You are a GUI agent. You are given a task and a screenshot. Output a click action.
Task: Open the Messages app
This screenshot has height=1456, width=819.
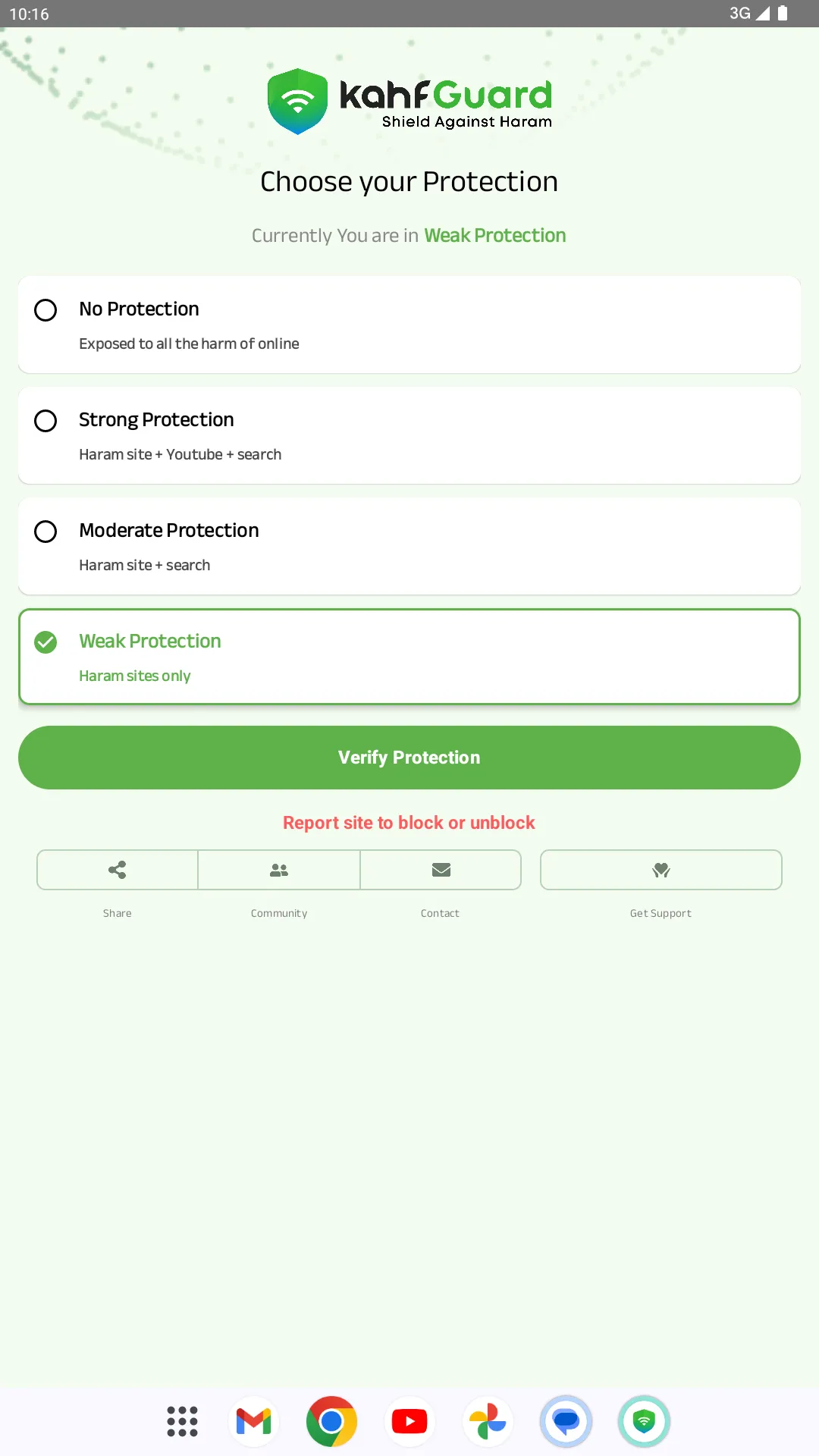(x=566, y=1422)
